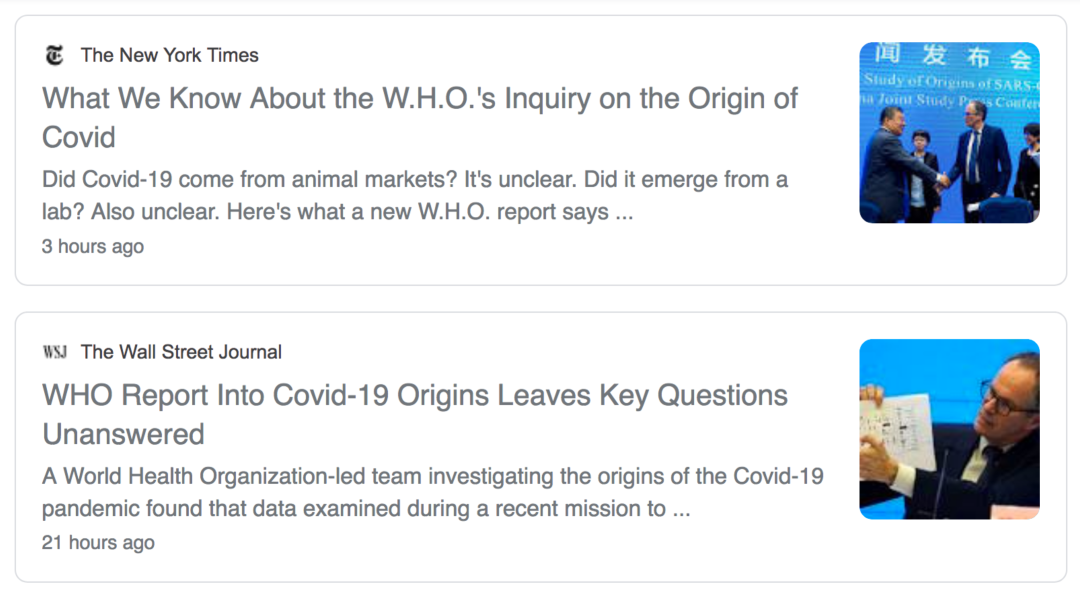This screenshot has width=1080, height=592.
Task: Click the word 'Covid' on NYT headline's second line
Action: pyautogui.click(x=79, y=137)
